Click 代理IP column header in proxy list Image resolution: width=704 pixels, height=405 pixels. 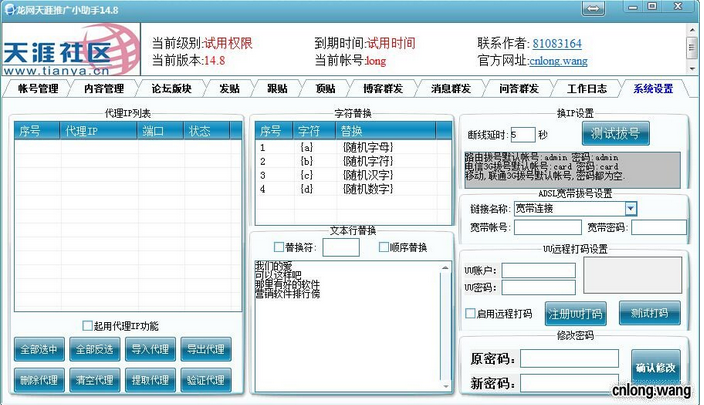(98, 131)
